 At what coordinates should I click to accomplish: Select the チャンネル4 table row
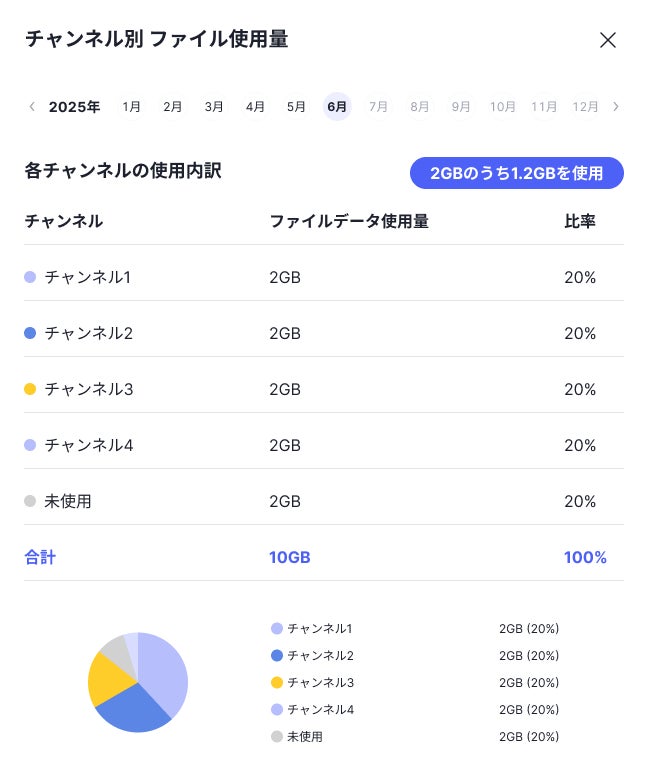[x=324, y=445]
